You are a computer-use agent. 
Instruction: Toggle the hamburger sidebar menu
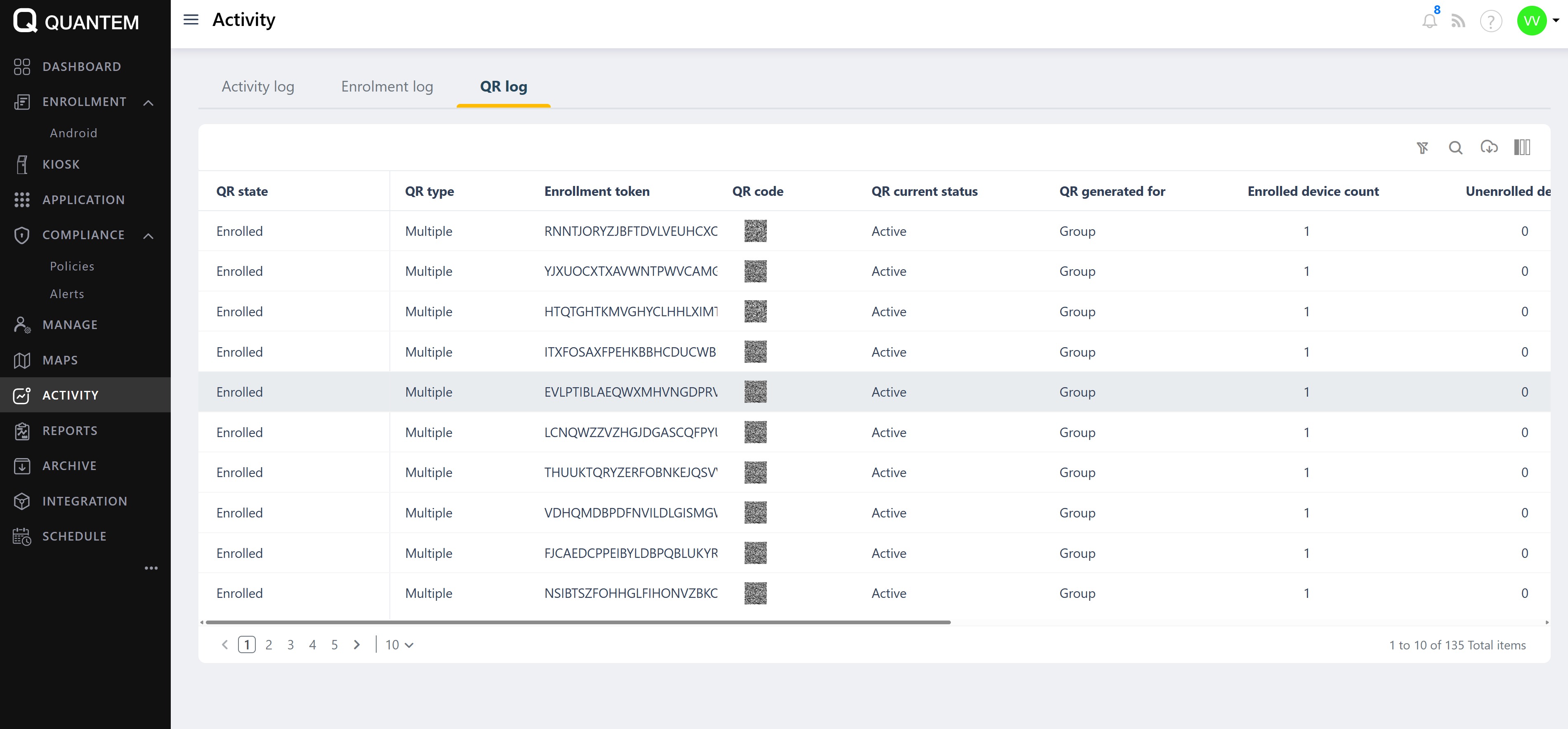(191, 20)
